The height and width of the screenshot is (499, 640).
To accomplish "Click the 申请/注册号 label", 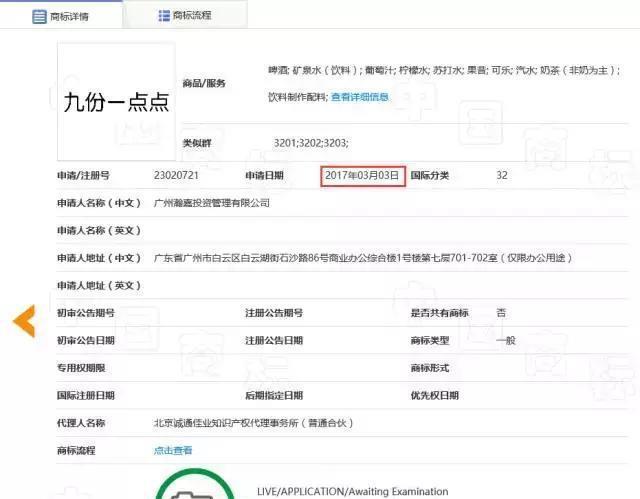I will tap(83, 175).
